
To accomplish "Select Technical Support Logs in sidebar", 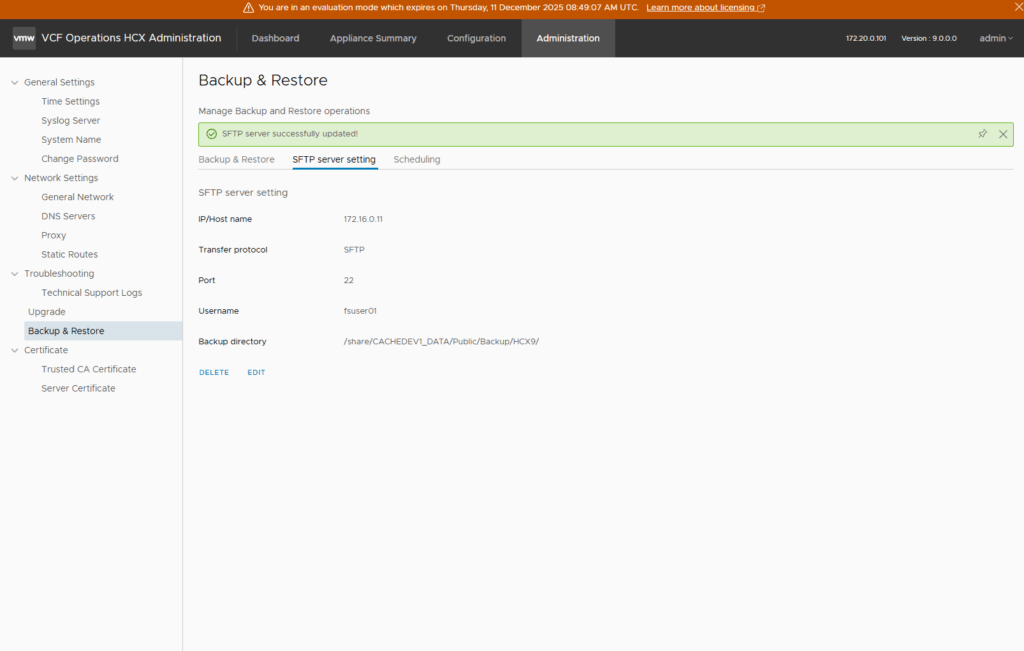I will coord(91,292).
